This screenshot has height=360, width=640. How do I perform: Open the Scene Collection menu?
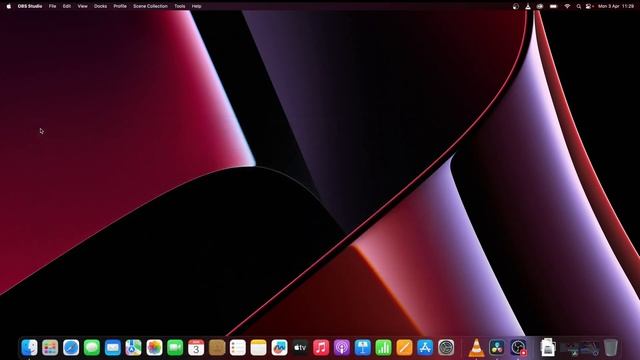click(x=150, y=6)
